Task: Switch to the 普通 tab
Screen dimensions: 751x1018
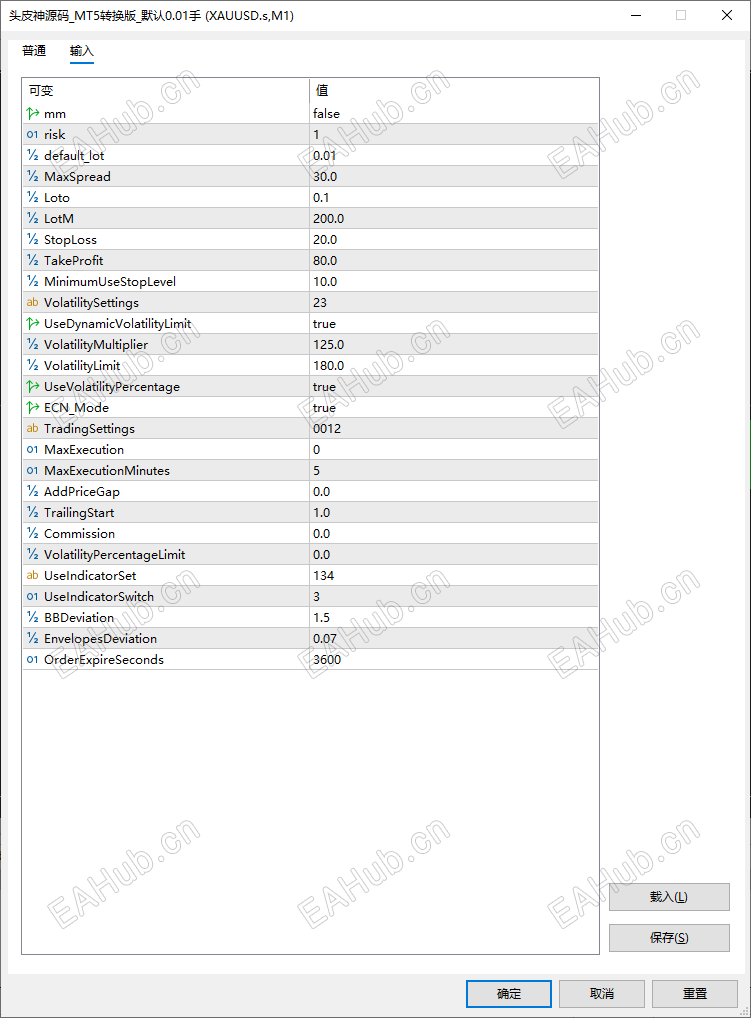Action: click(34, 51)
